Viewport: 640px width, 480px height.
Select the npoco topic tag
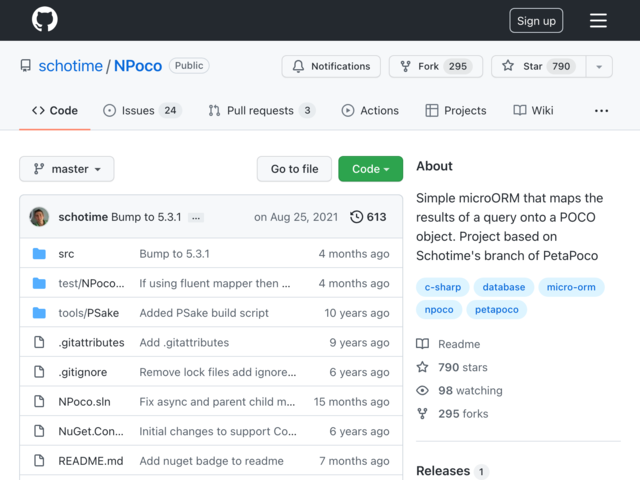click(x=439, y=309)
